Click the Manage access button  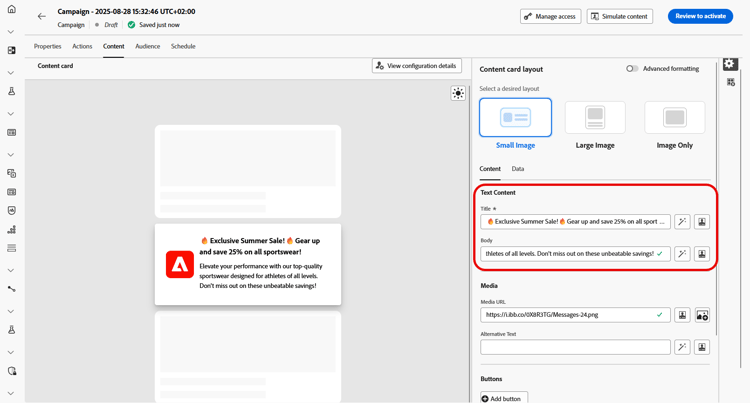(x=551, y=16)
